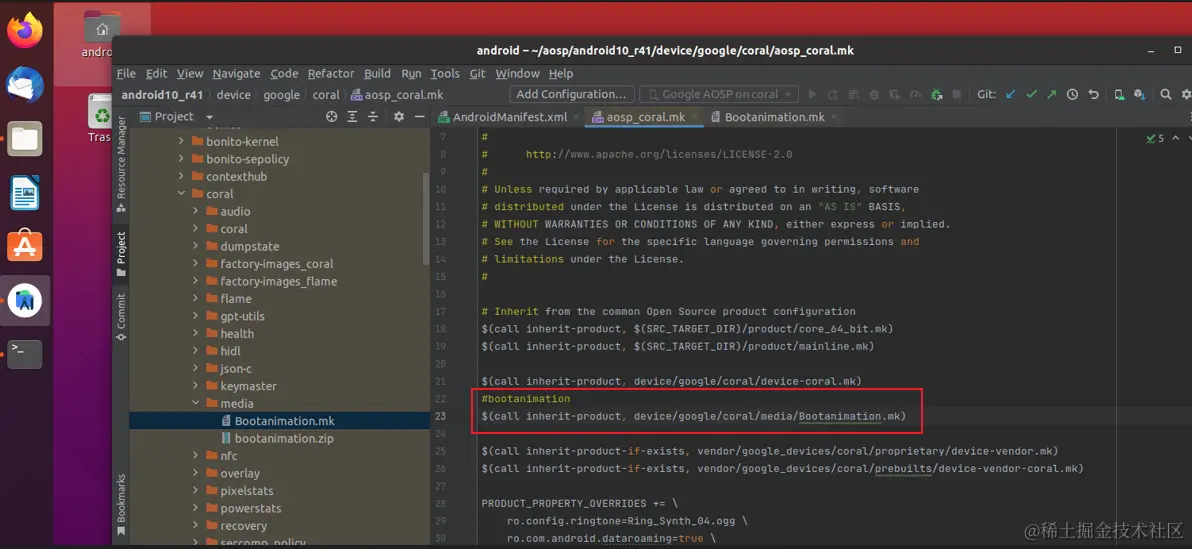The width and height of the screenshot is (1192, 549).
Task: Click the green Run play icon
Action: (x=813, y=94)
